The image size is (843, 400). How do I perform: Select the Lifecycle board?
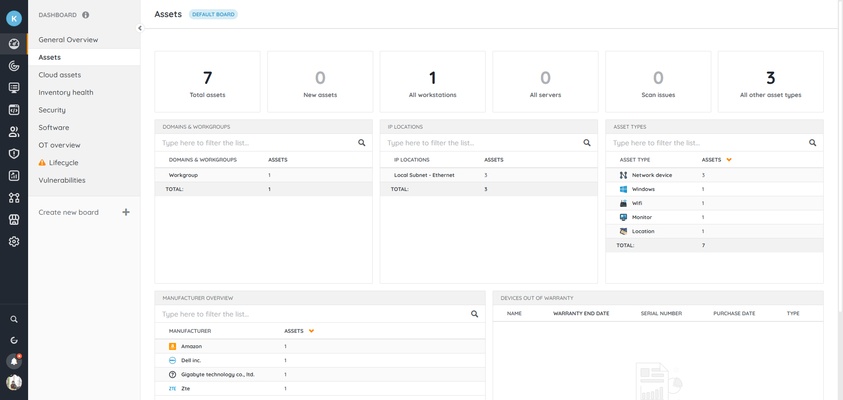coord(63,163)
